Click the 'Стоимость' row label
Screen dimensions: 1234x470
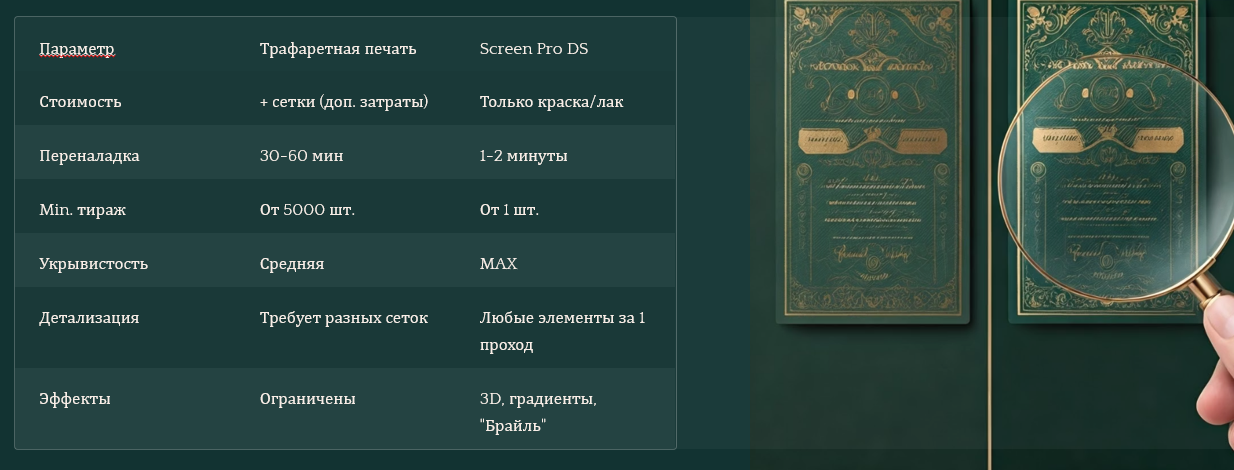tap(80, 102)
